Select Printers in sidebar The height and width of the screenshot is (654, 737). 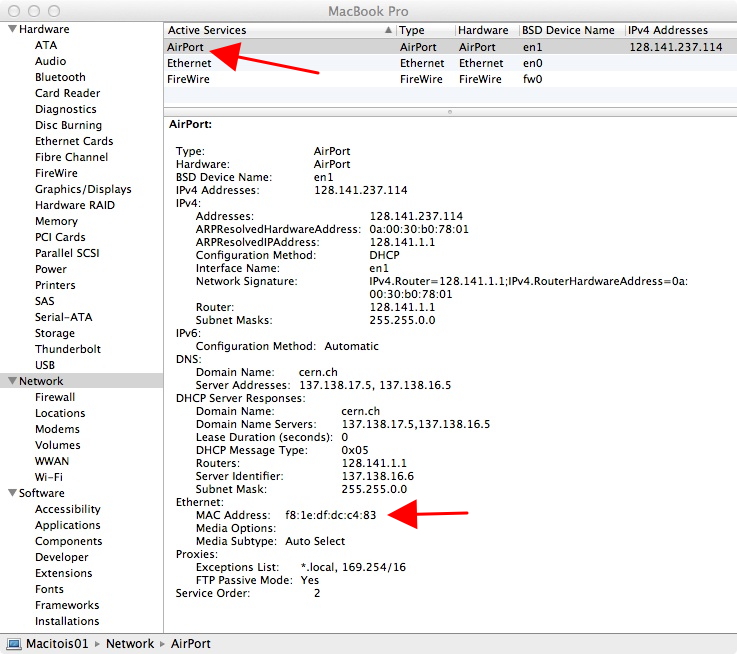[55, 285]
